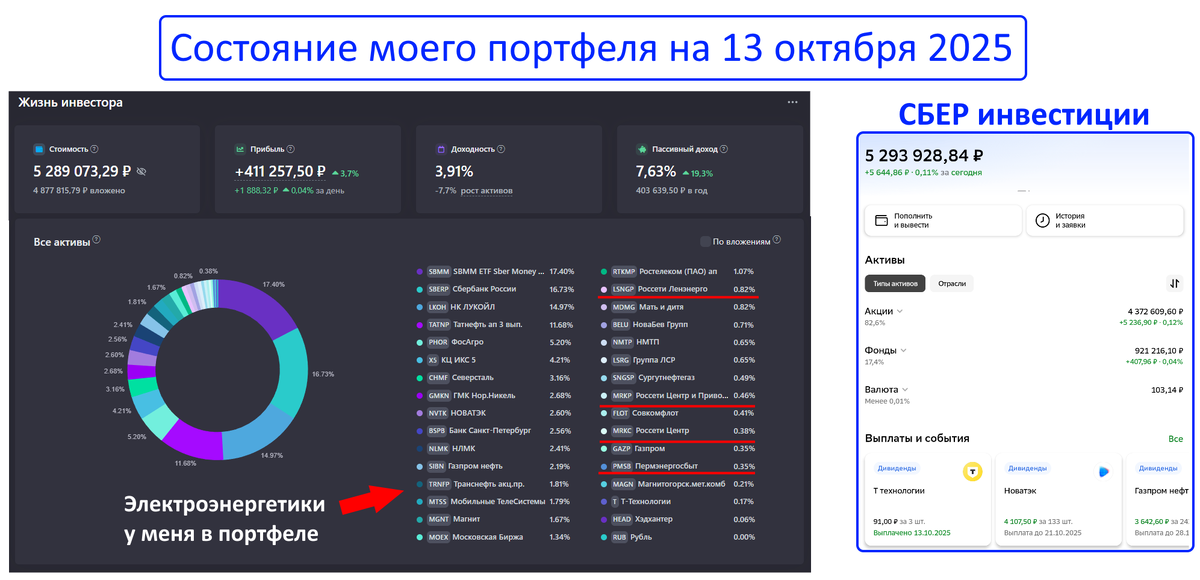Select the SBMM ticker badge
The image size is (1200, 580).
438,271
